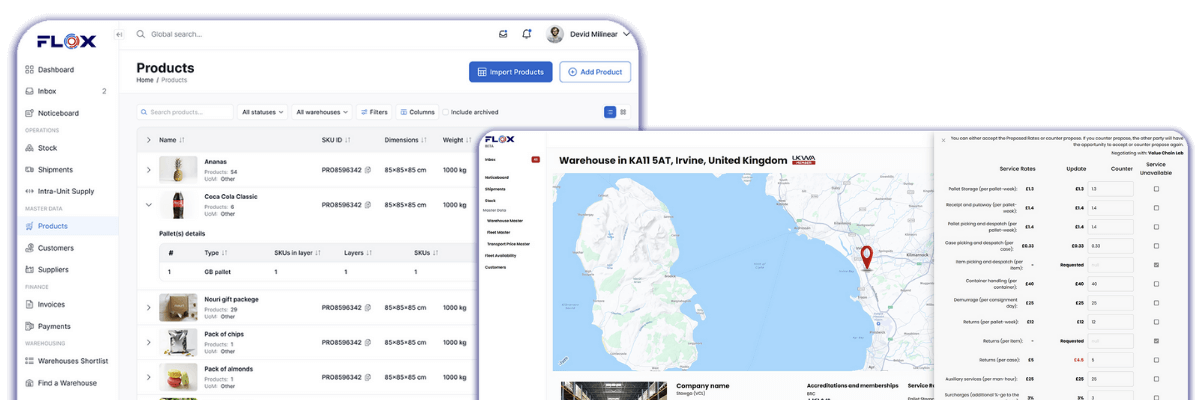Click the FLOX logo in the main window
1200x400 pixels.
coord(66,41)
